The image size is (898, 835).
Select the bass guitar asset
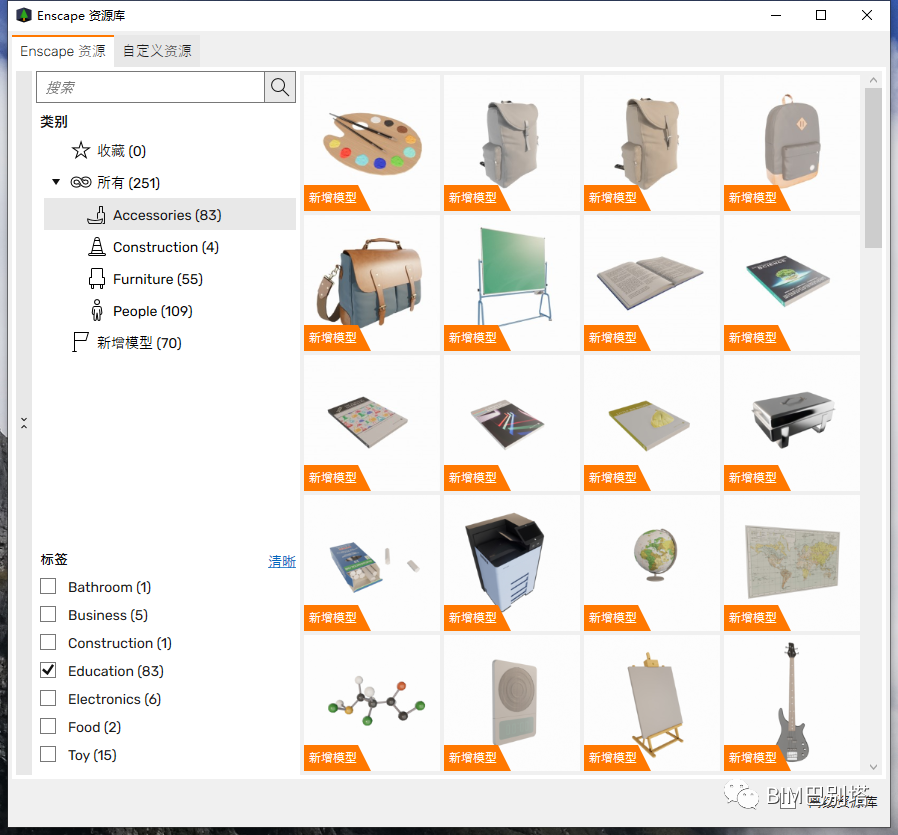(791, 703)
